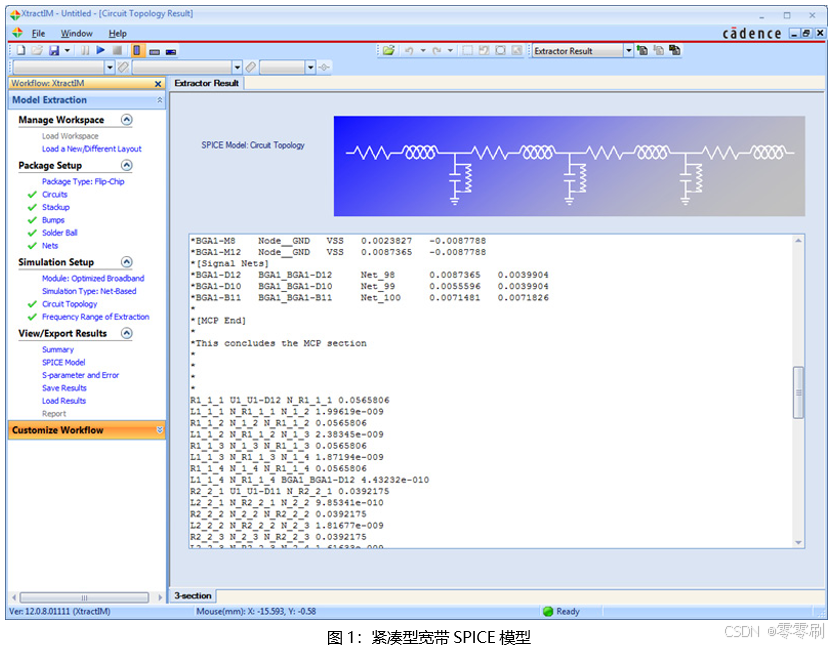Image resolution: width=836 pixels, height=647 pixels.
Task: Open S-parameter and Error link
Action: [81, 375]
